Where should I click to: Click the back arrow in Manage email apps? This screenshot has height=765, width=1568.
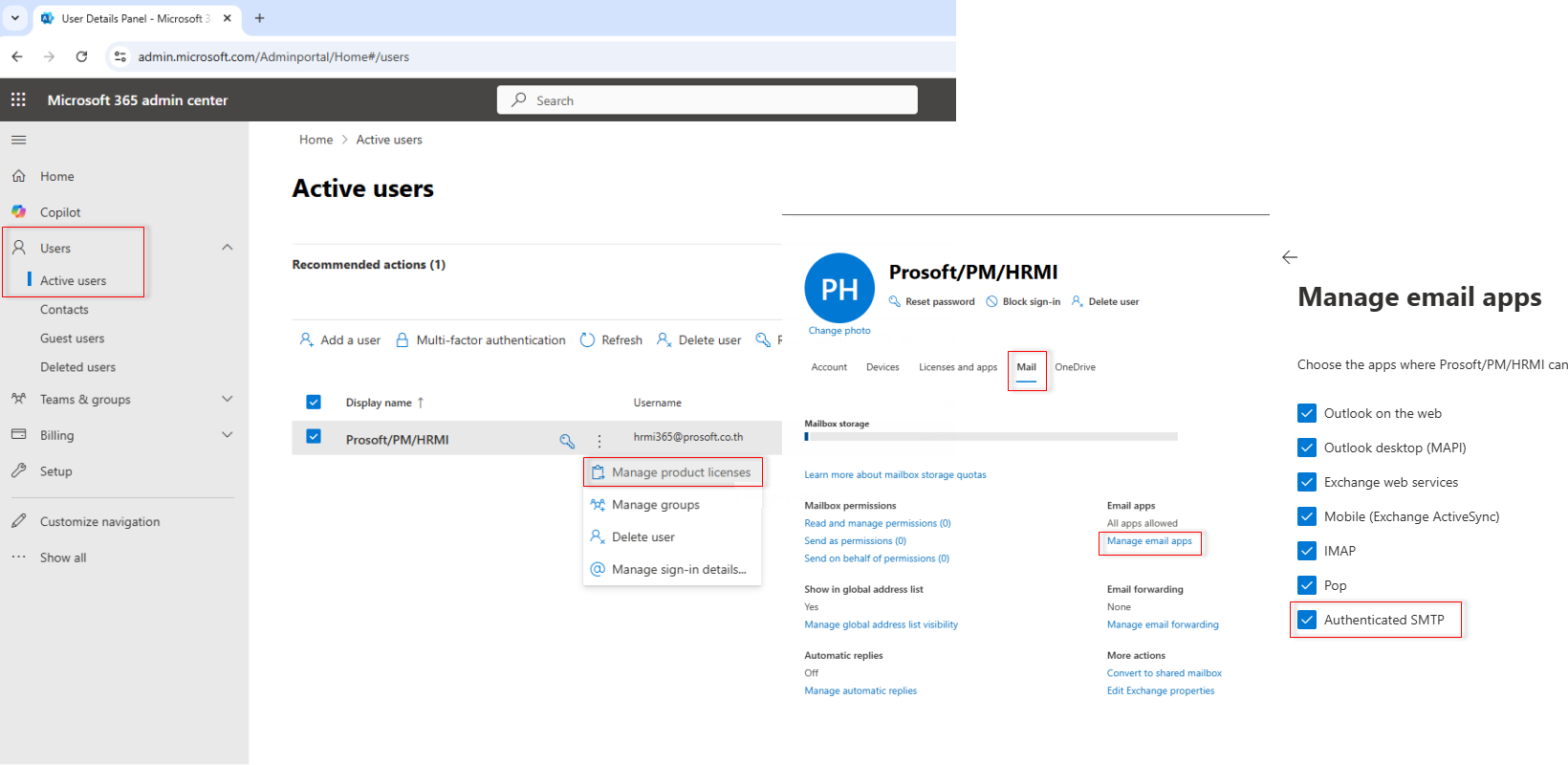(x=1290, y=257)
